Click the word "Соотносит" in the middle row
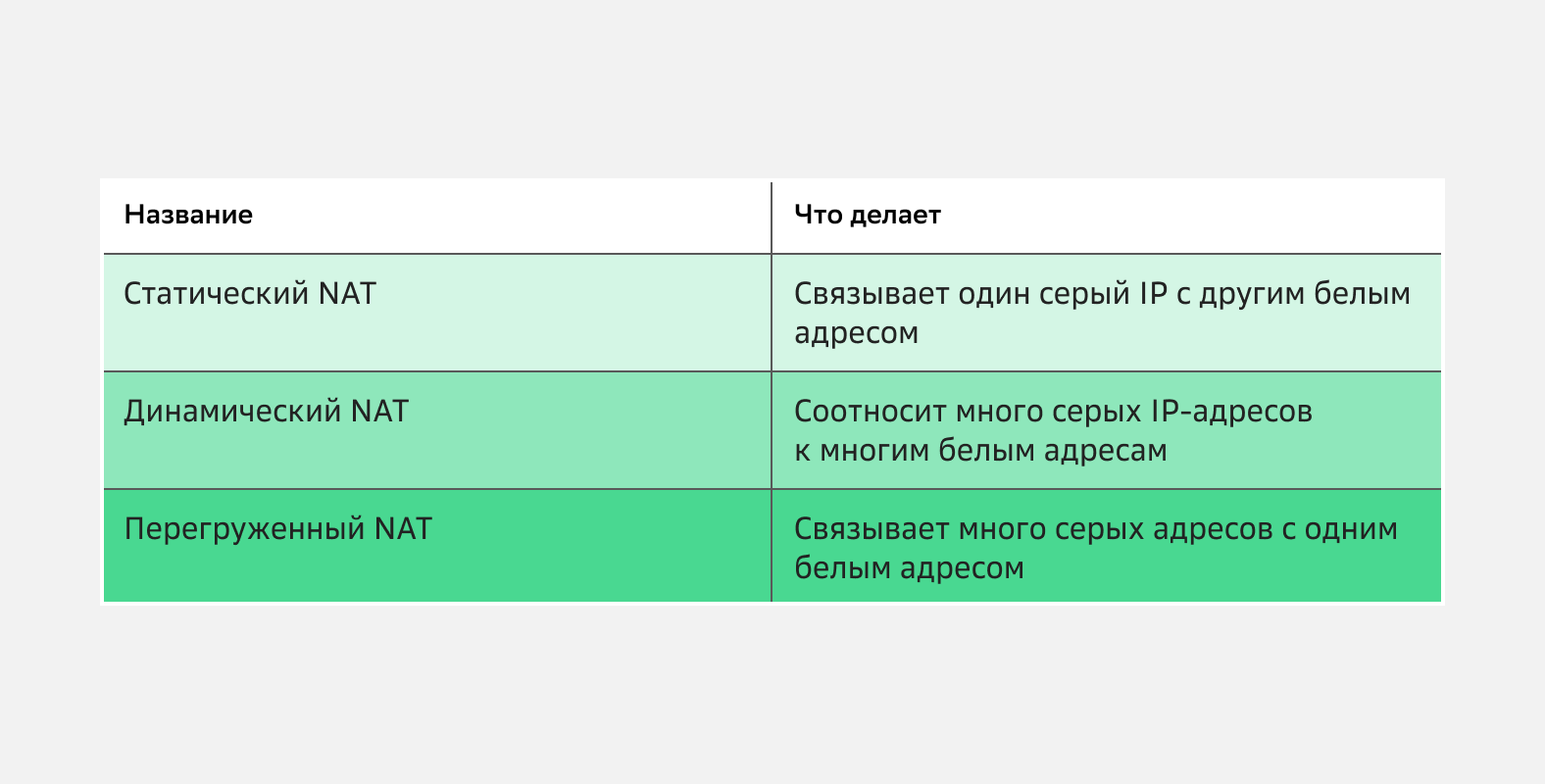 pos(870,412)
